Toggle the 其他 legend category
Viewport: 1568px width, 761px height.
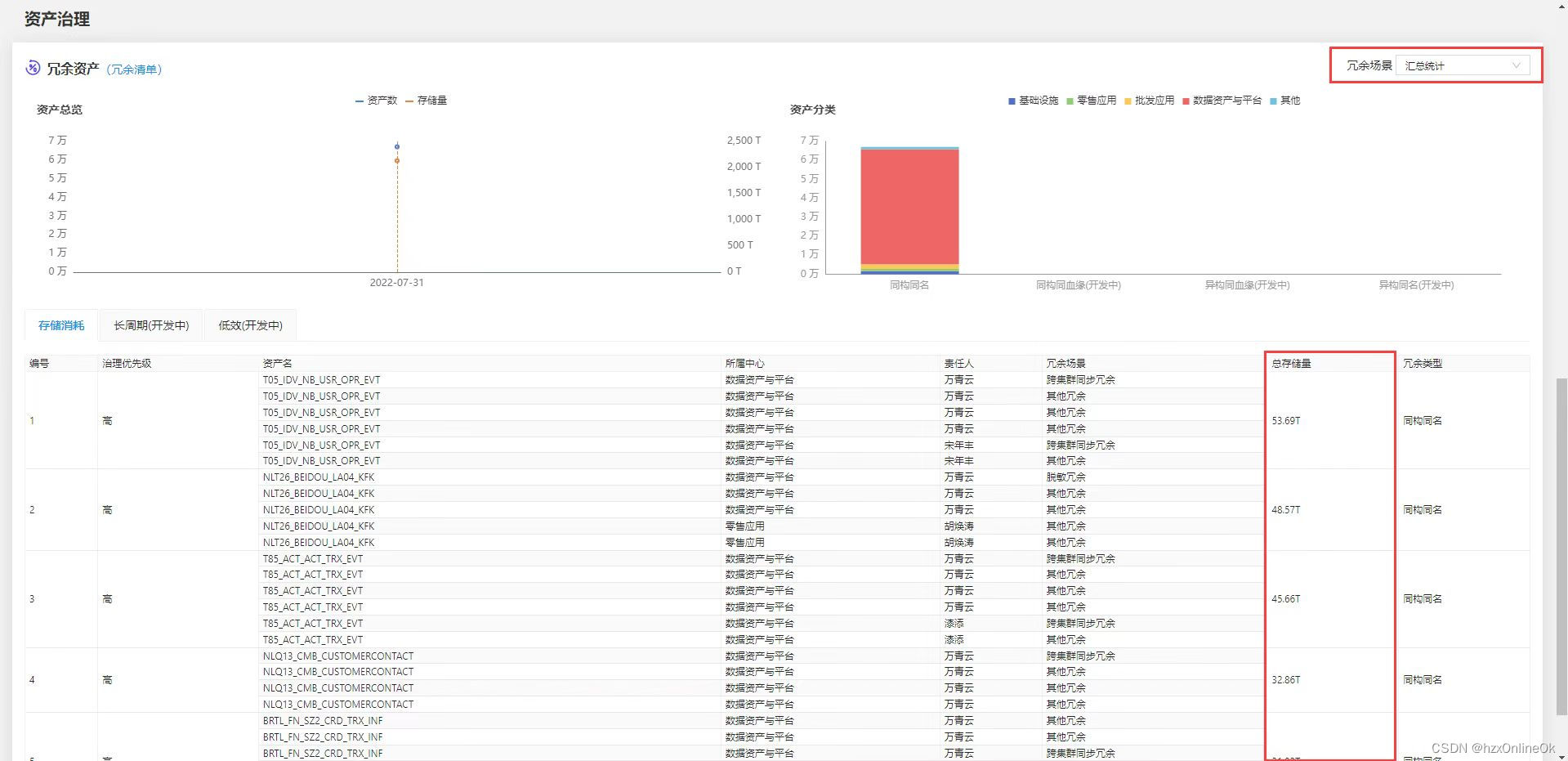(x=1284, y=101)
